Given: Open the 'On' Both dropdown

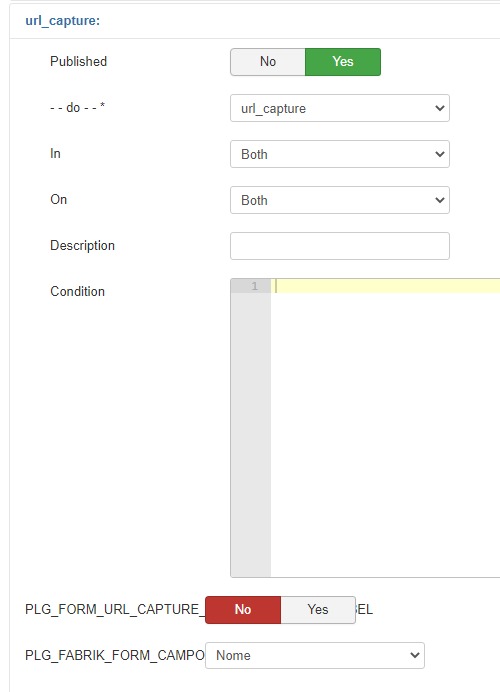Looking at the screenshot, I should [340, 200].
